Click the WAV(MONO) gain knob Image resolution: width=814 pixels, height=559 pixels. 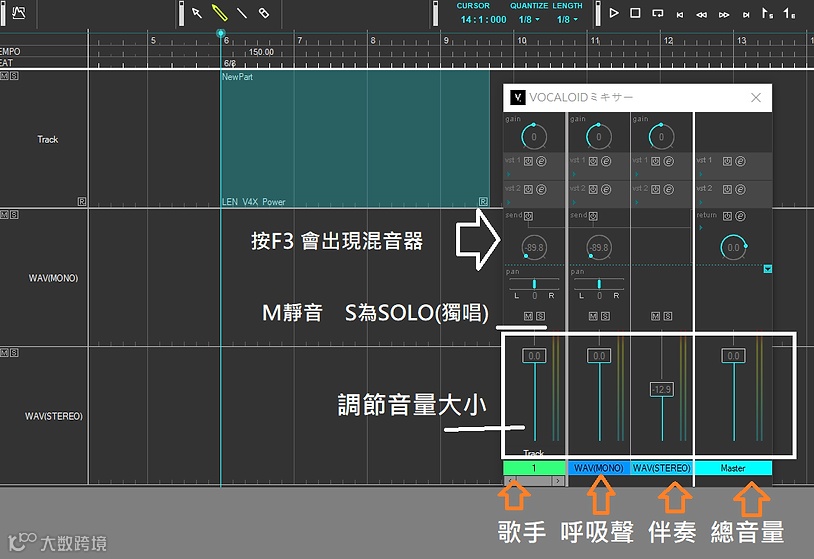click(x=599, y=137)
